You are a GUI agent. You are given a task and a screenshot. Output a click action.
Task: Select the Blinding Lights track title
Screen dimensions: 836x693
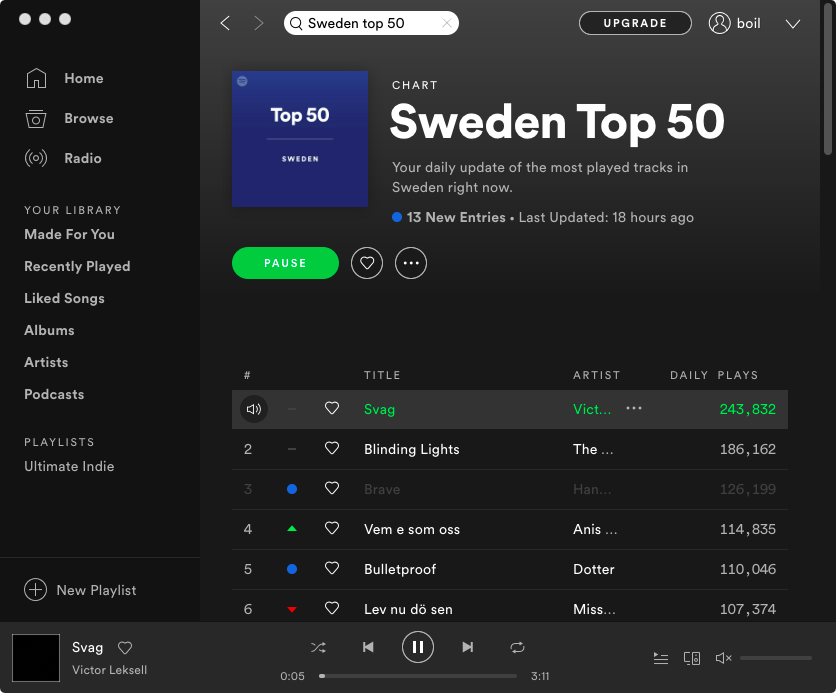(412, 449)
